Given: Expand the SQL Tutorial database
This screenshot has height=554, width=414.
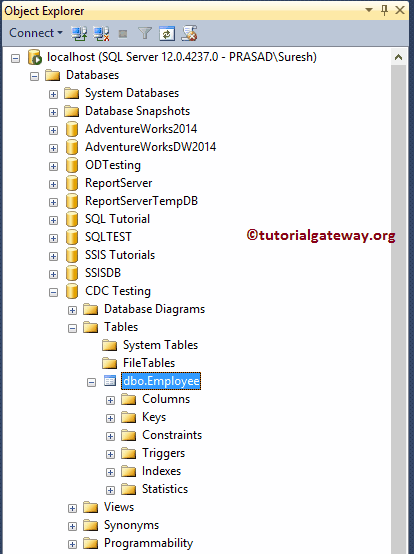Looking at the screenshot, I should tap(53, 220).
